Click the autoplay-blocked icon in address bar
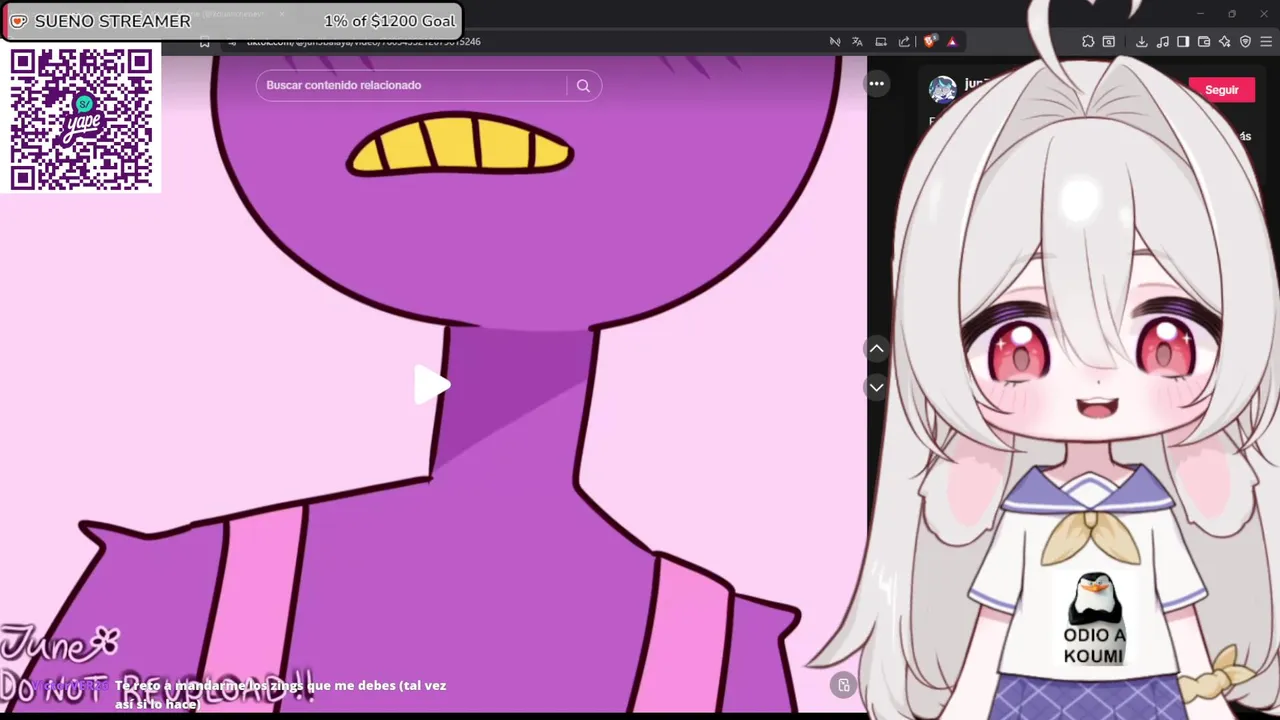 835,42
